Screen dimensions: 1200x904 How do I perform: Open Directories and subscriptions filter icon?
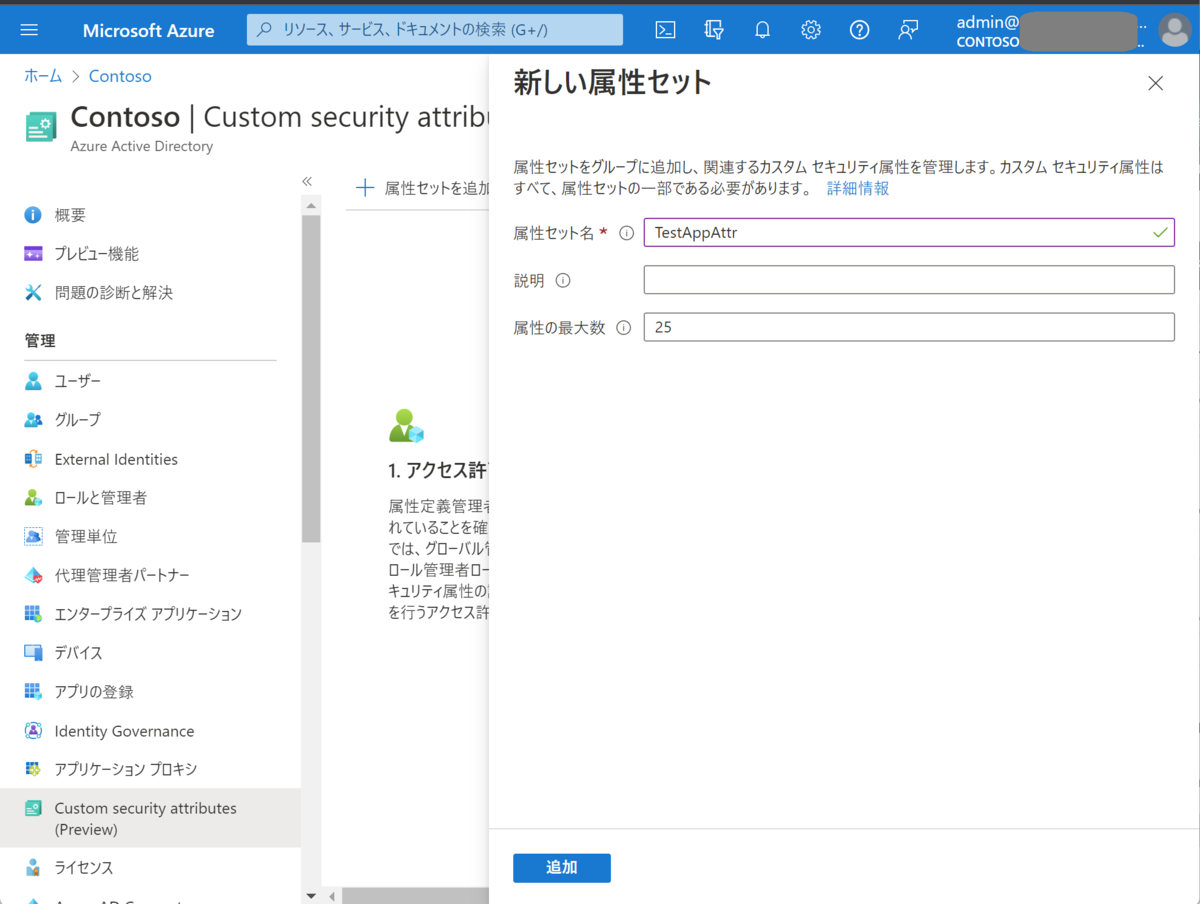pos(714,30)
